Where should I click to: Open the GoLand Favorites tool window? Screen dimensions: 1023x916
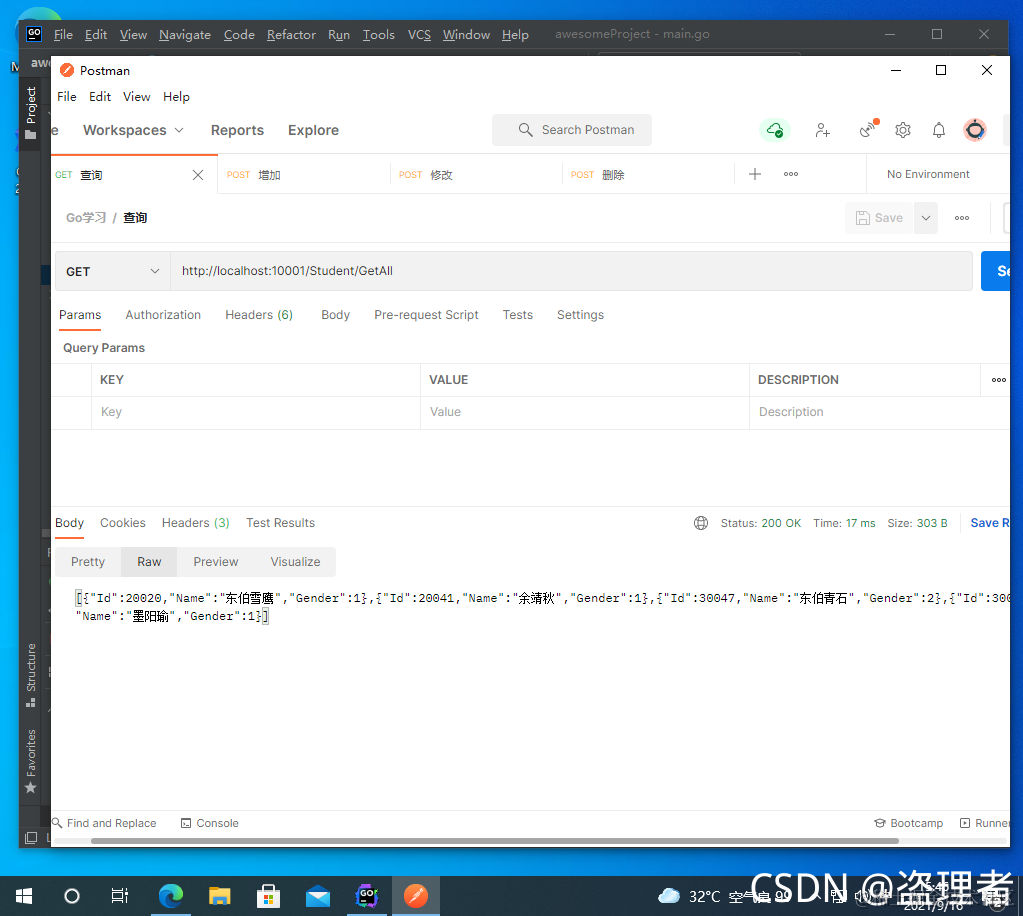click(31, 761)
